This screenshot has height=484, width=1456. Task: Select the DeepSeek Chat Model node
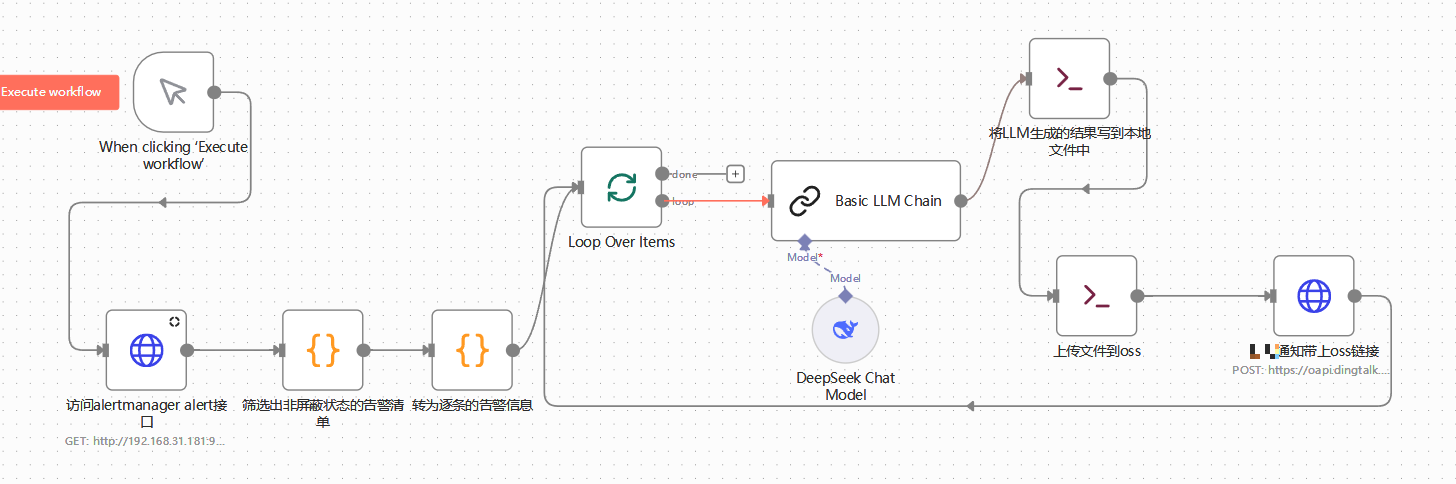[845, 329]
